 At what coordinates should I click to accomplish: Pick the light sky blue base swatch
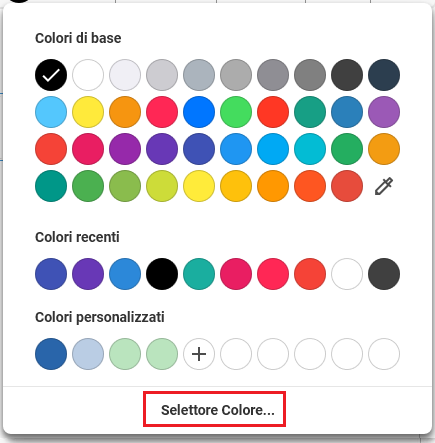51,112
